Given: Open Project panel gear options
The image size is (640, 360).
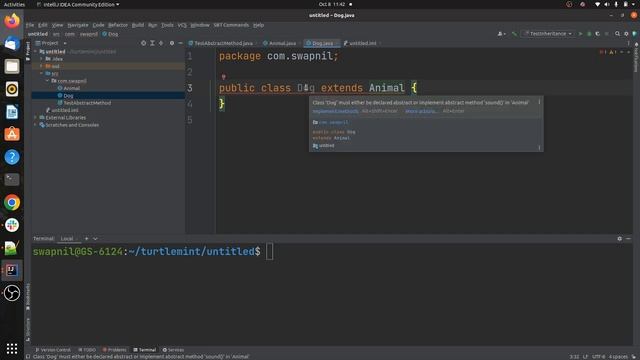Looking at the screenshot, I should [x=172, y=43].
